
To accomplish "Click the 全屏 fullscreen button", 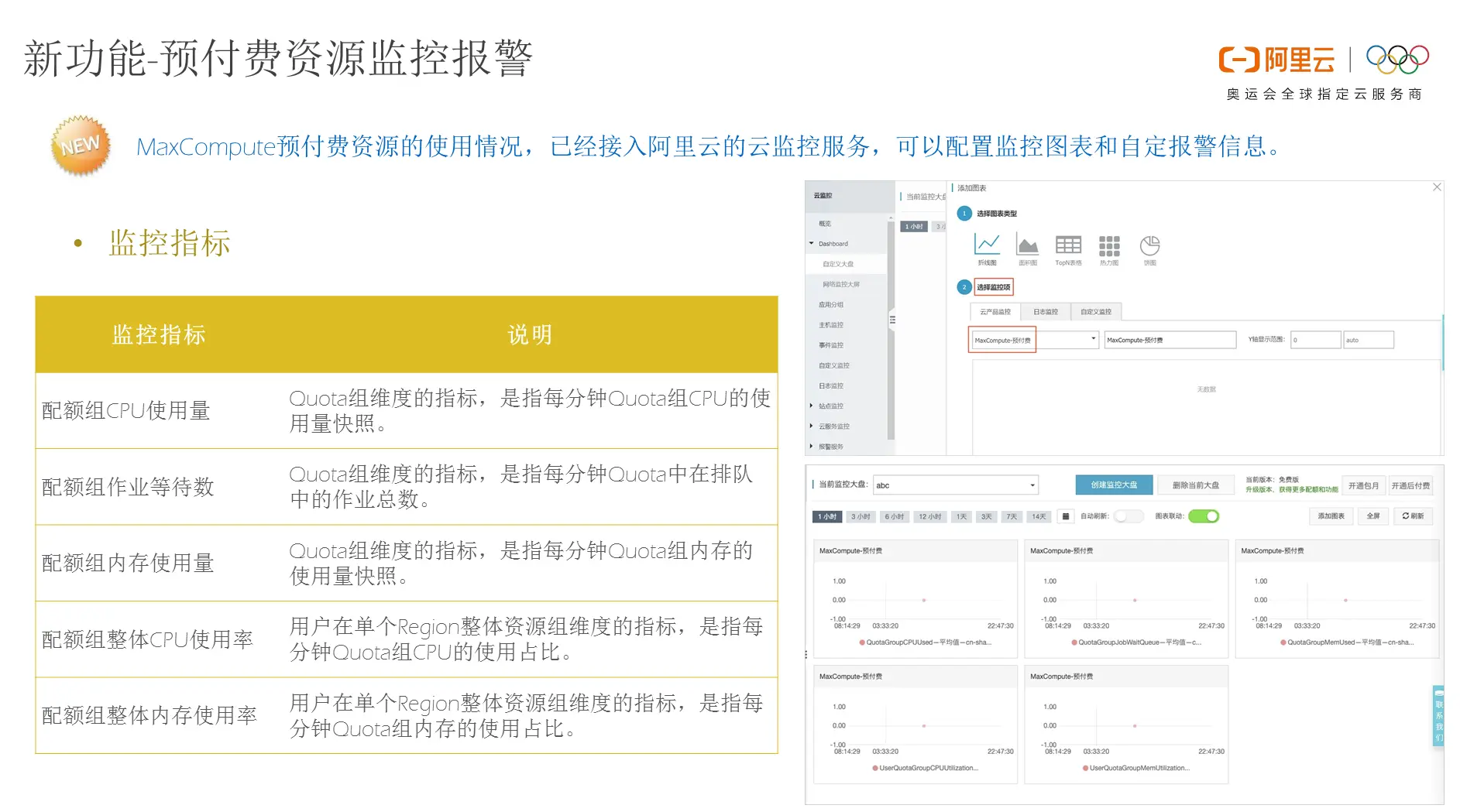I will [1373, 516].
